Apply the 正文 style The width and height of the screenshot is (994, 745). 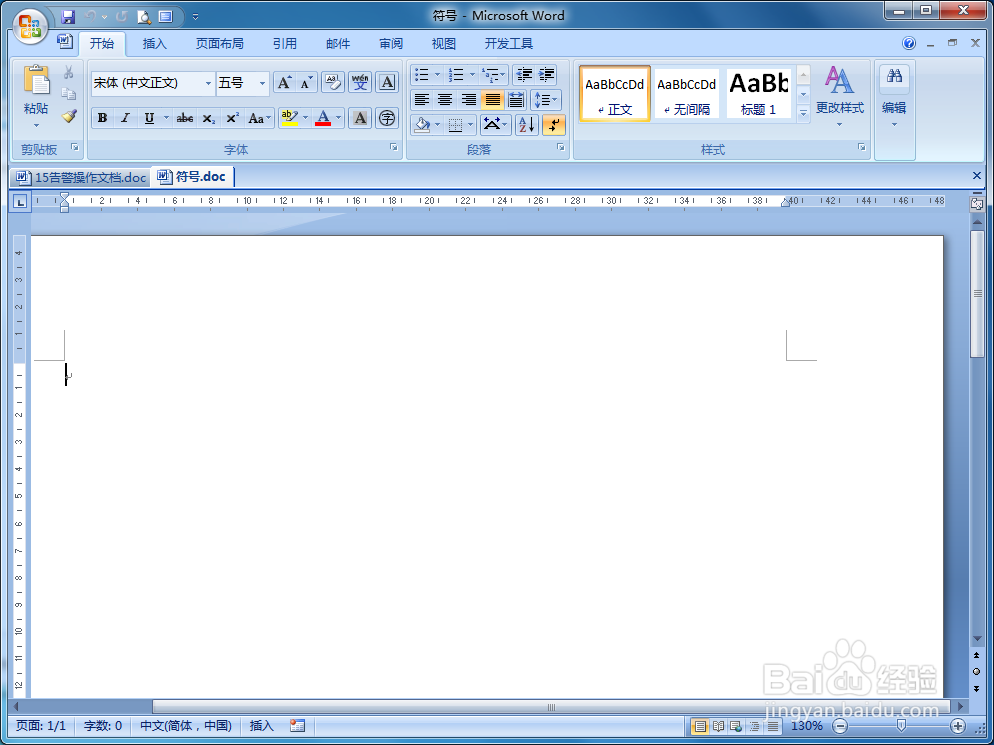tap(614, 94)
